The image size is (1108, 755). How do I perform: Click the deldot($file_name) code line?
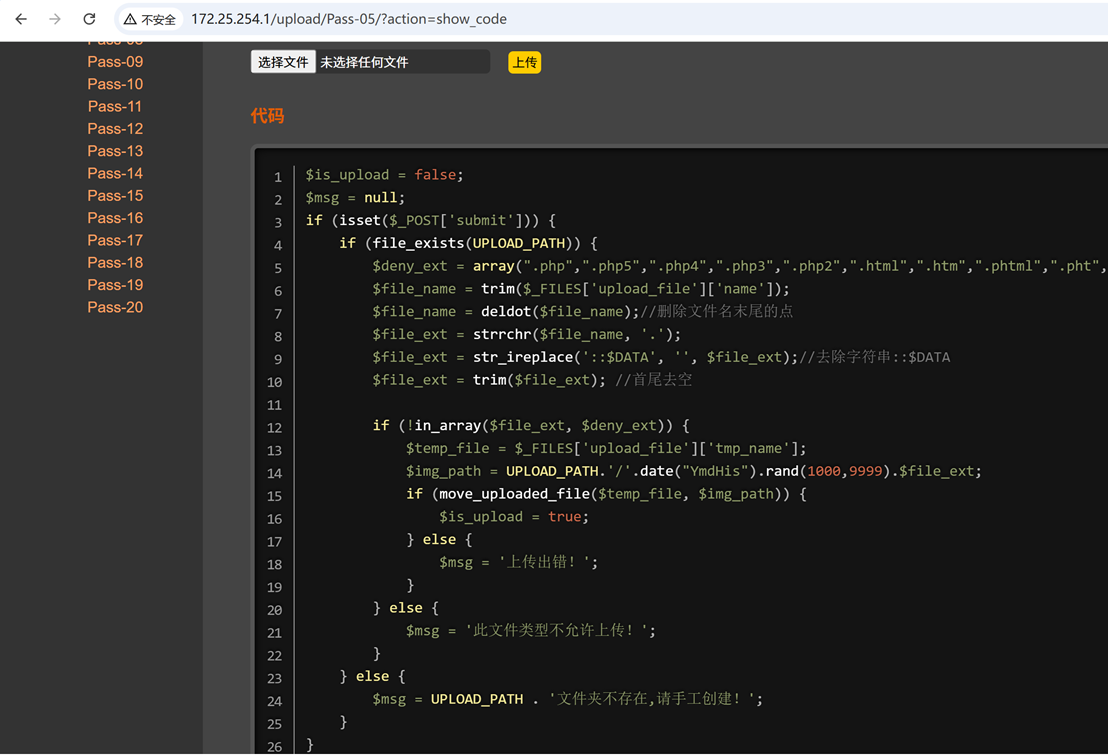coord(582,311)
